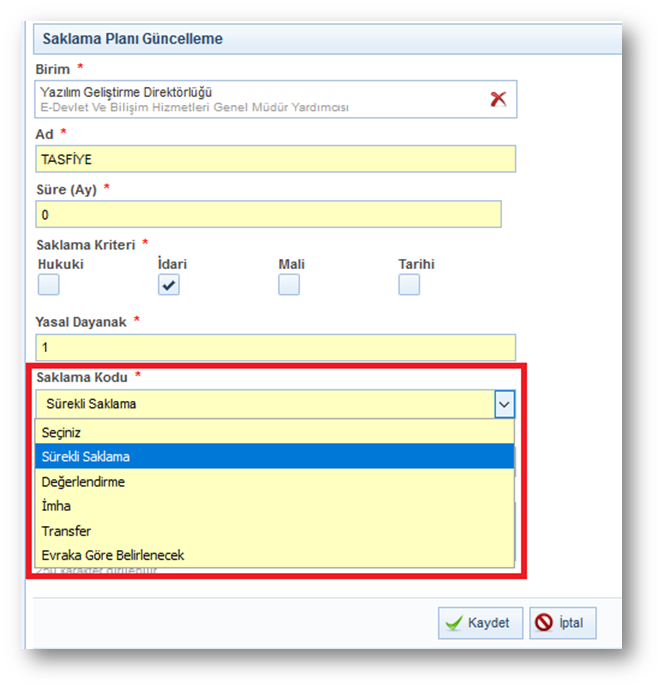
Task: Tick the Mali checkbox
Action: [289, 285]
